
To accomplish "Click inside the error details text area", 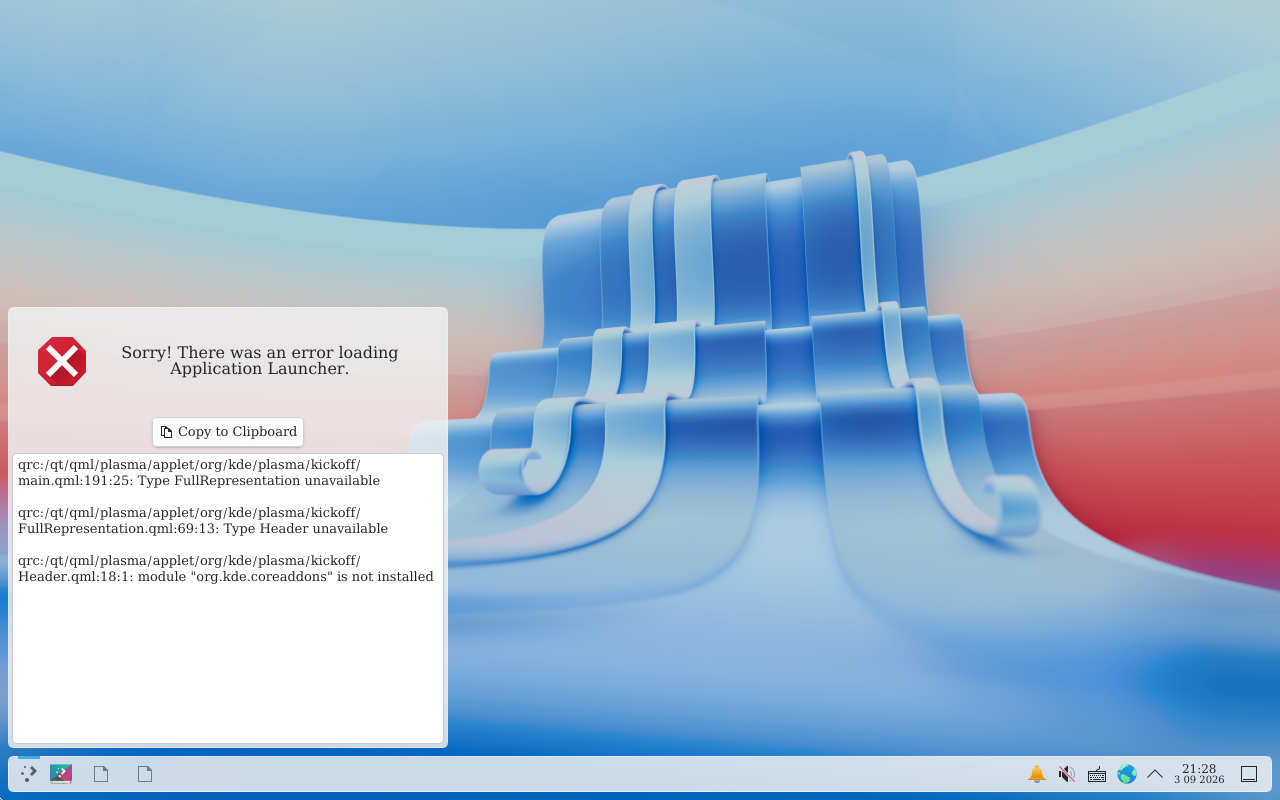I will (x=228, y=598).
